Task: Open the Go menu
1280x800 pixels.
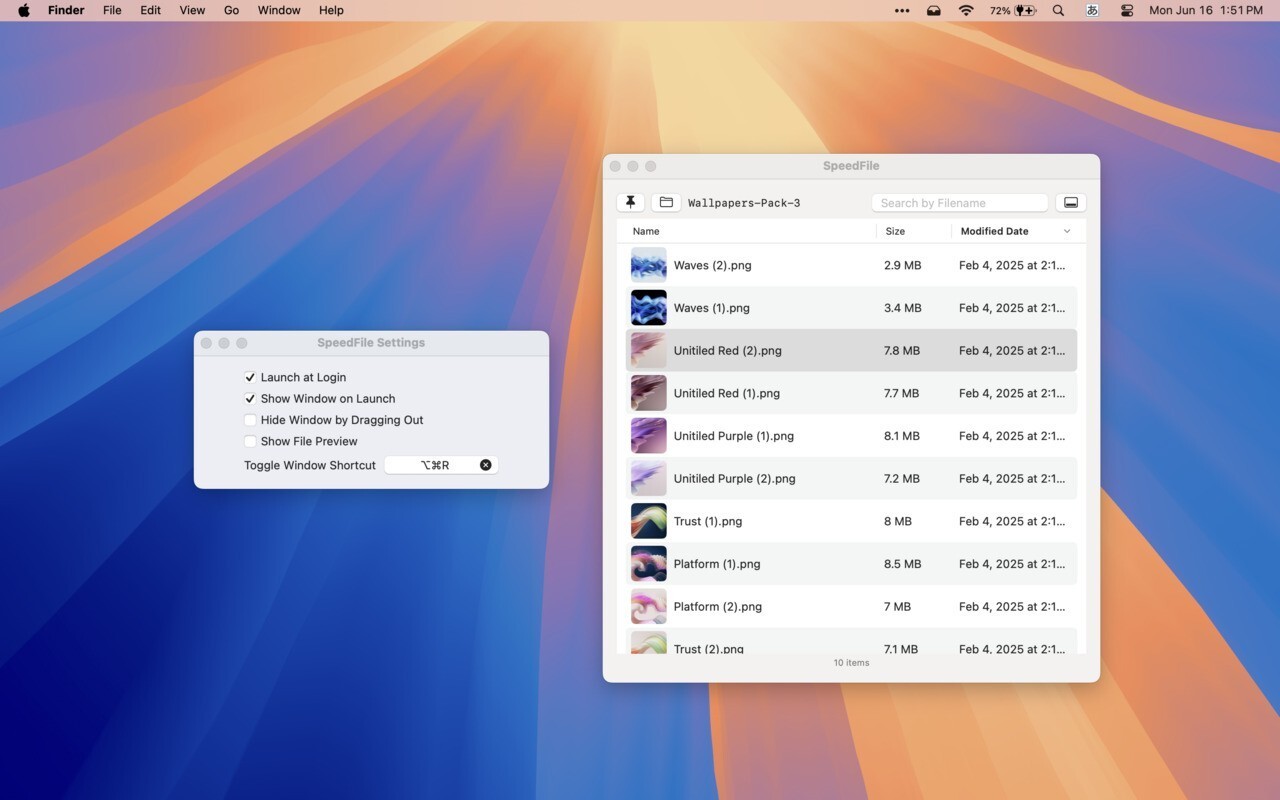Action: 231,10
